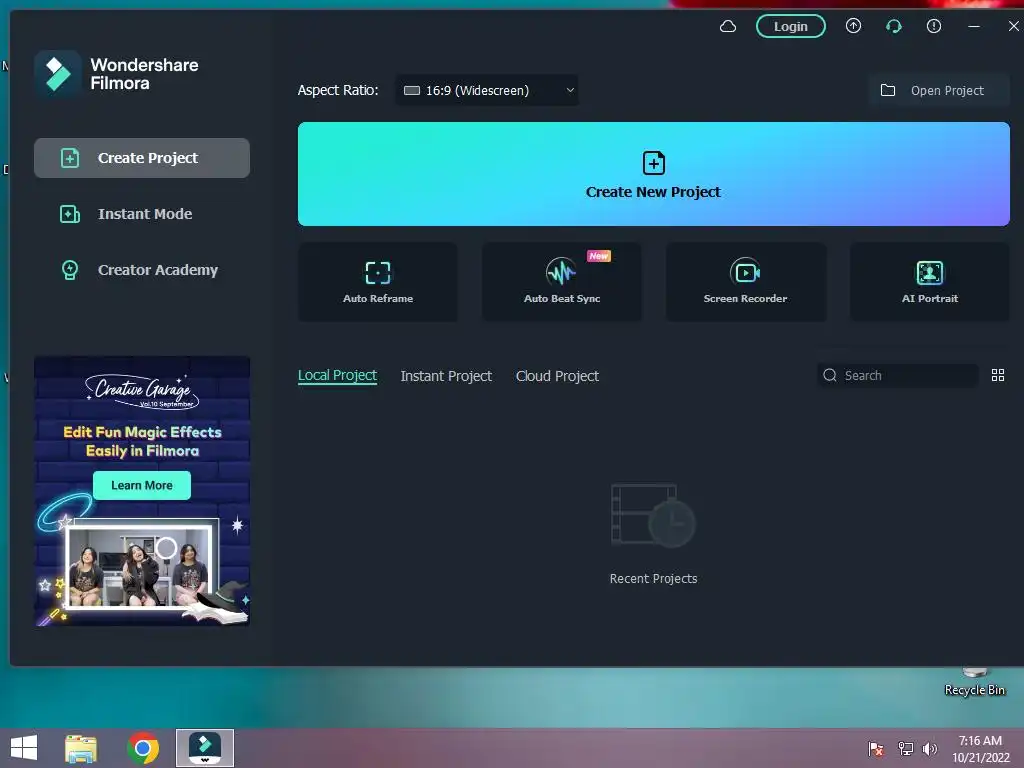Click the project Search field
Screen dimensions: 1024x768
898,376
